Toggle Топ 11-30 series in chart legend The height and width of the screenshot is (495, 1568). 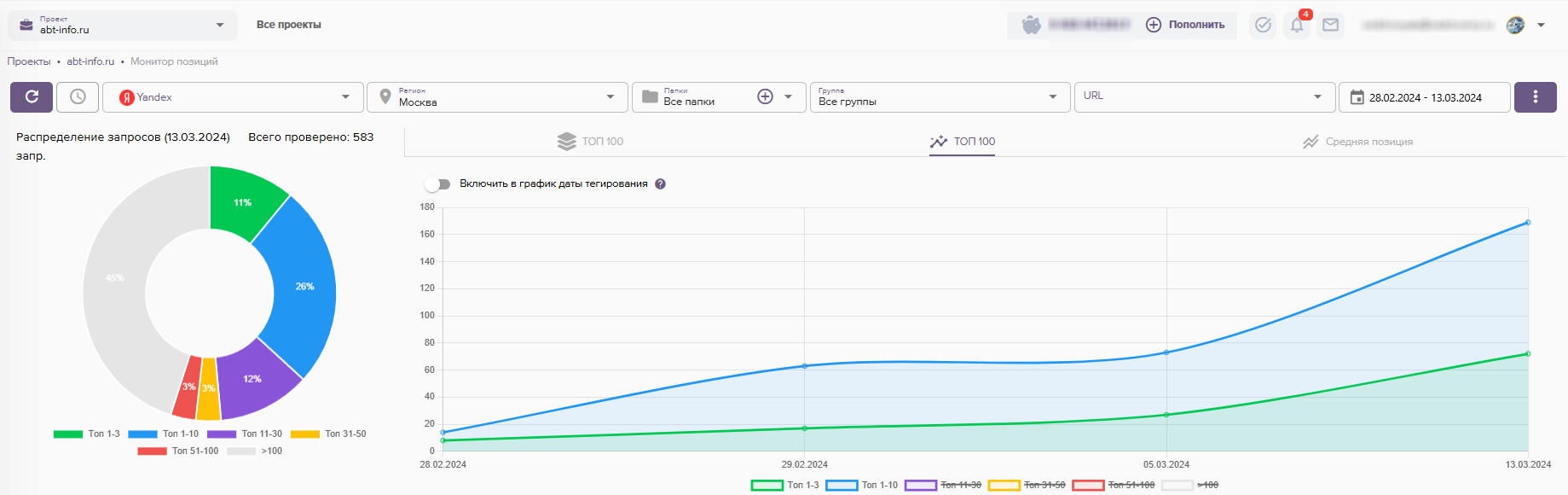tap(943, 485)
